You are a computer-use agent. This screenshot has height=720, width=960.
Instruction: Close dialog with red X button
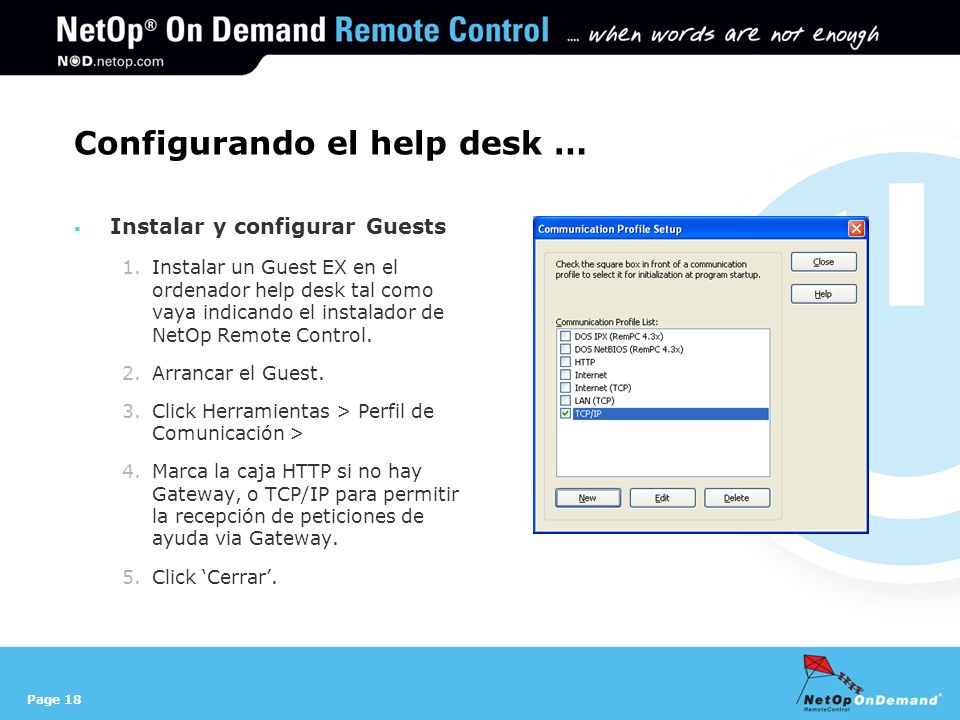(x=856, y=229)
